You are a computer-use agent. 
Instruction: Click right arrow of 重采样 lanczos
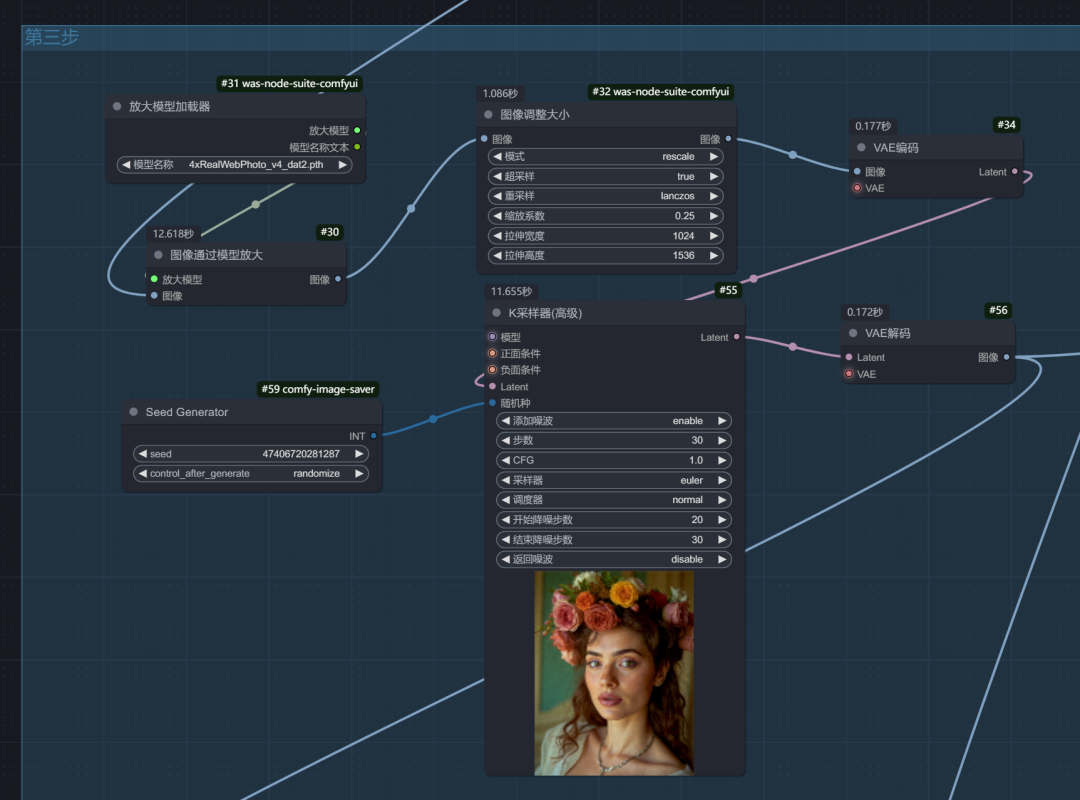pos(714,196)
